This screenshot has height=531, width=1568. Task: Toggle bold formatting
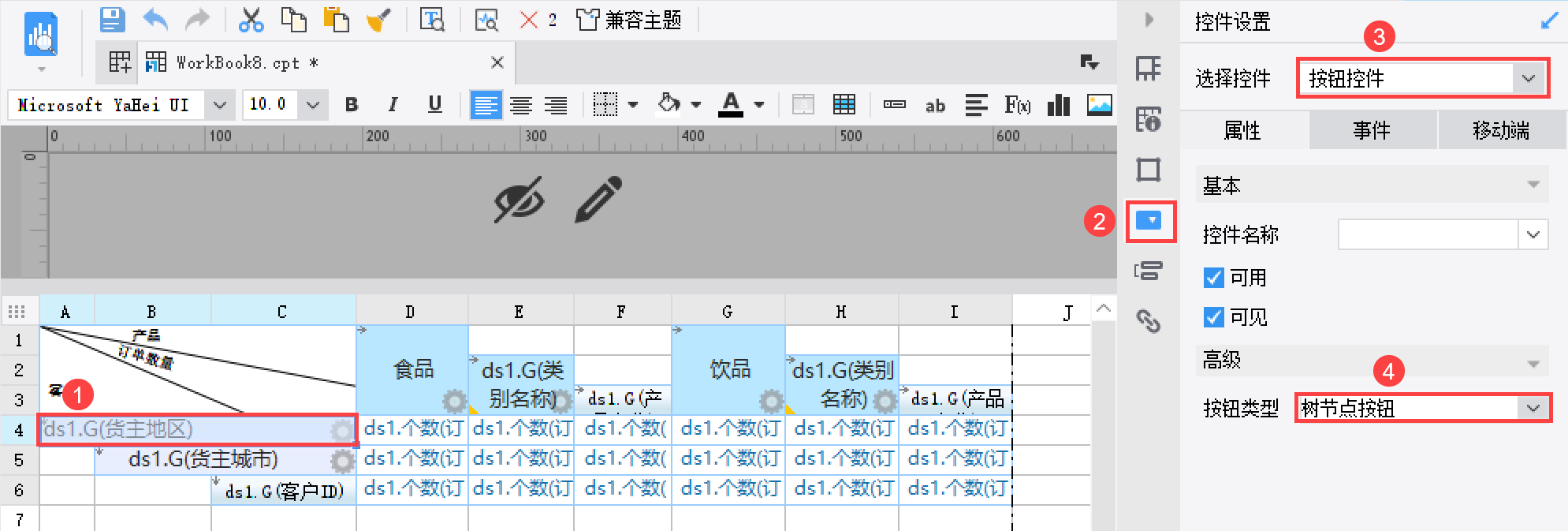[352, 104]
